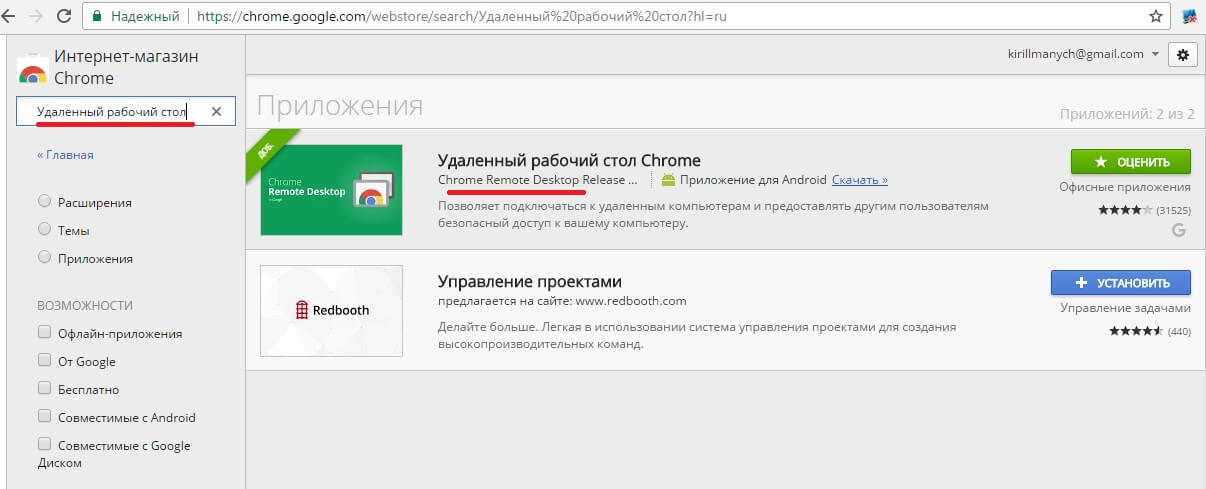Open 'Управление проектами' app title
Screen dimensions: 1206x489
click(x=530, y=282)
